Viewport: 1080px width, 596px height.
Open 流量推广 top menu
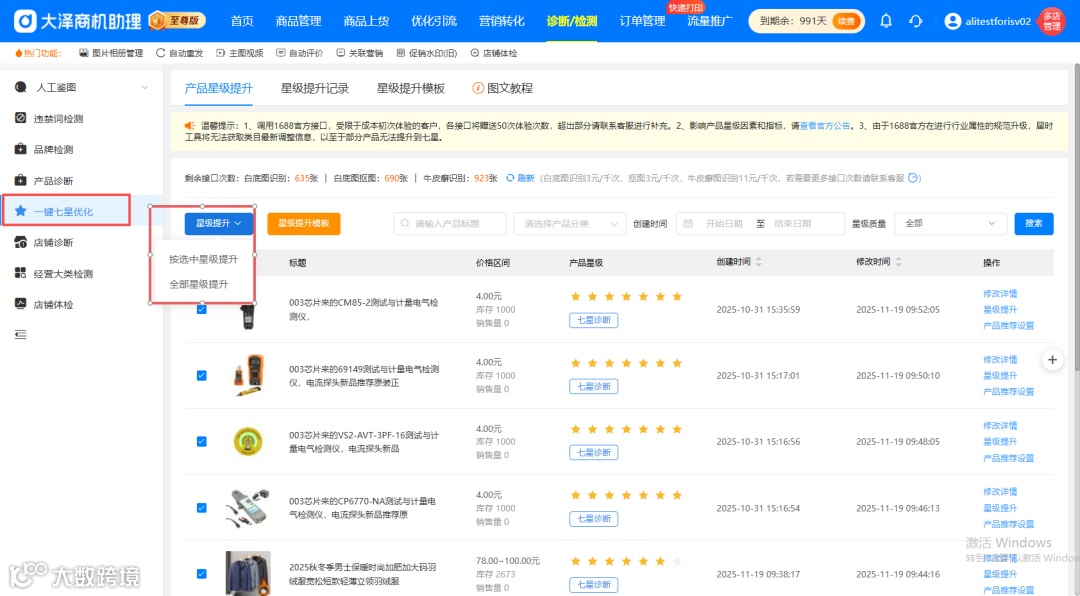709,21
